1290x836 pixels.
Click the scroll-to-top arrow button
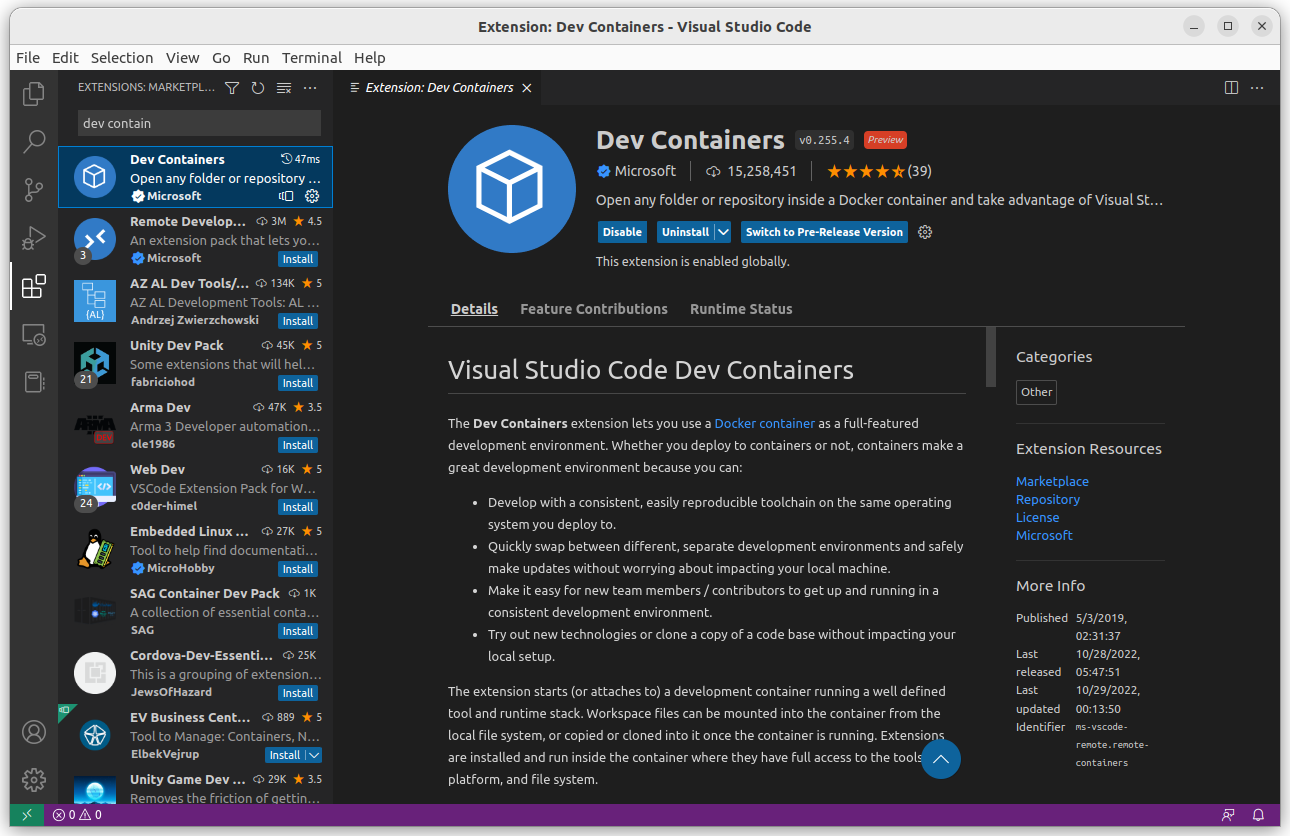[x=941, y=759]
